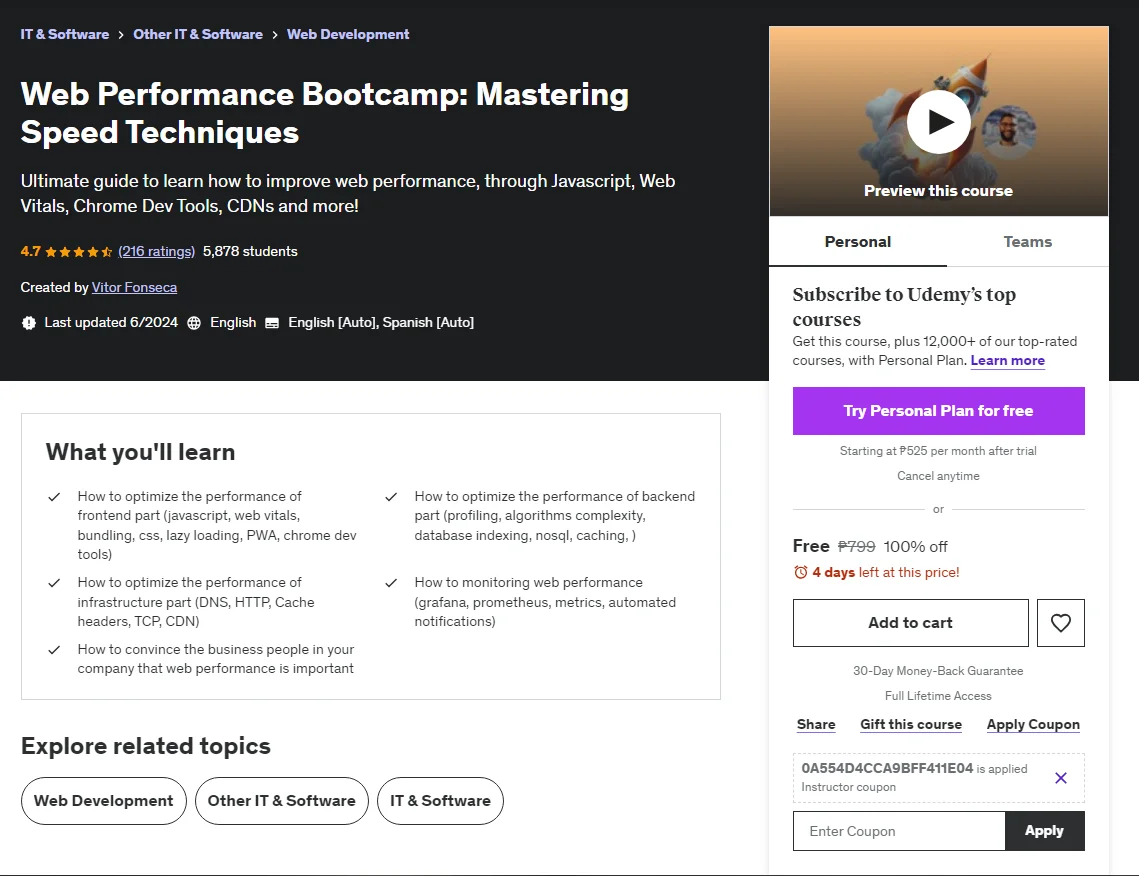Viewport: 1139px width, 876px height.
Task: Click Try Personal Plan for free
Action: [x=939, y=410]
